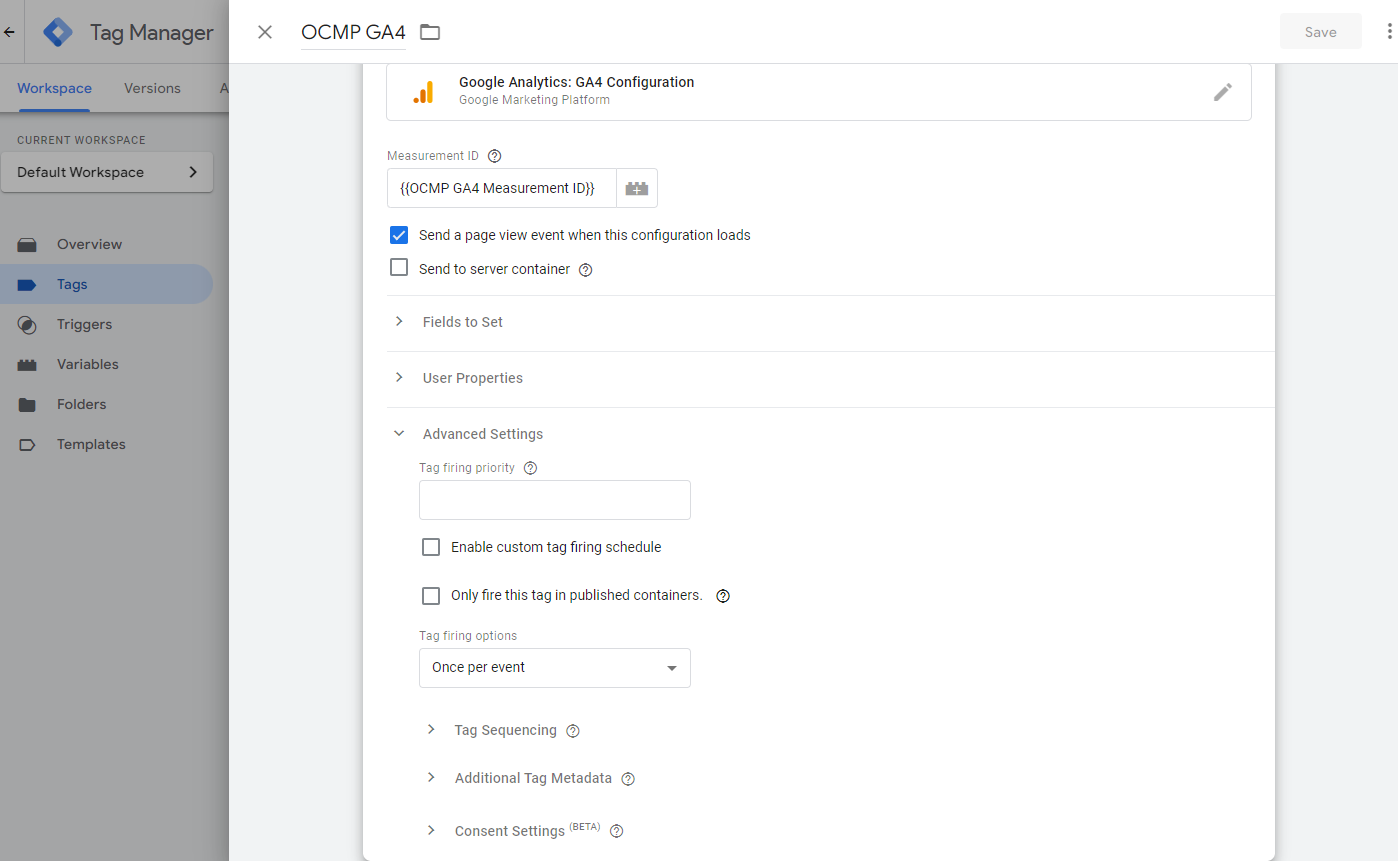Click the OCMP GA4 tag name field
This screenshot has height=861, width=1398.
click(353, 32)
